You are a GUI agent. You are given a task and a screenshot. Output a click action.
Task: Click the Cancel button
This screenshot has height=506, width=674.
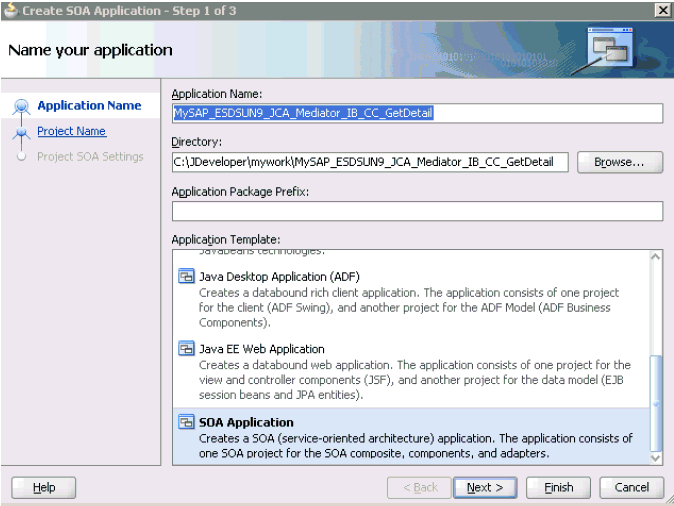tap(631, 488)
